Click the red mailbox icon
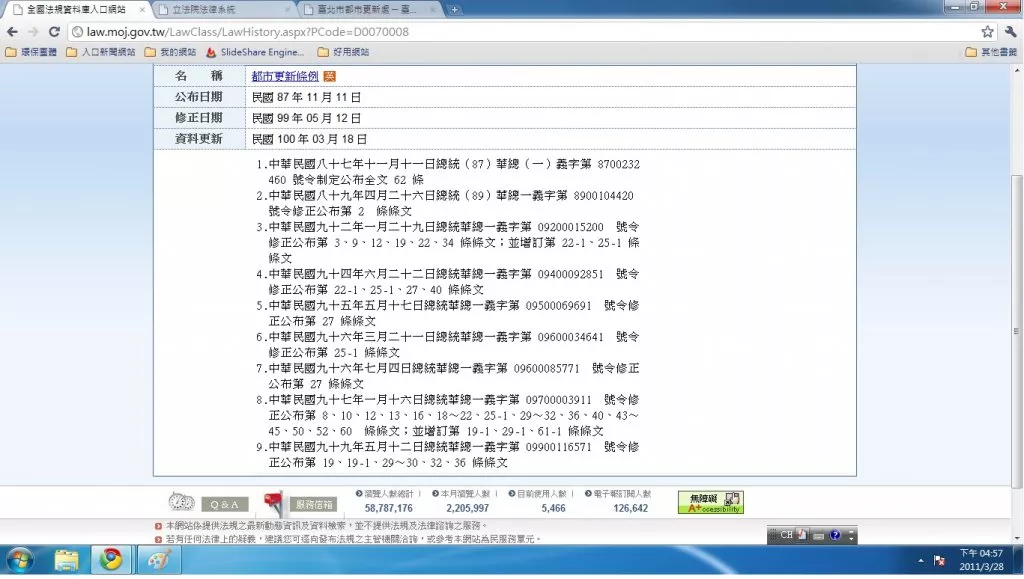This screenshot has width=1024, height=579. 274,503
